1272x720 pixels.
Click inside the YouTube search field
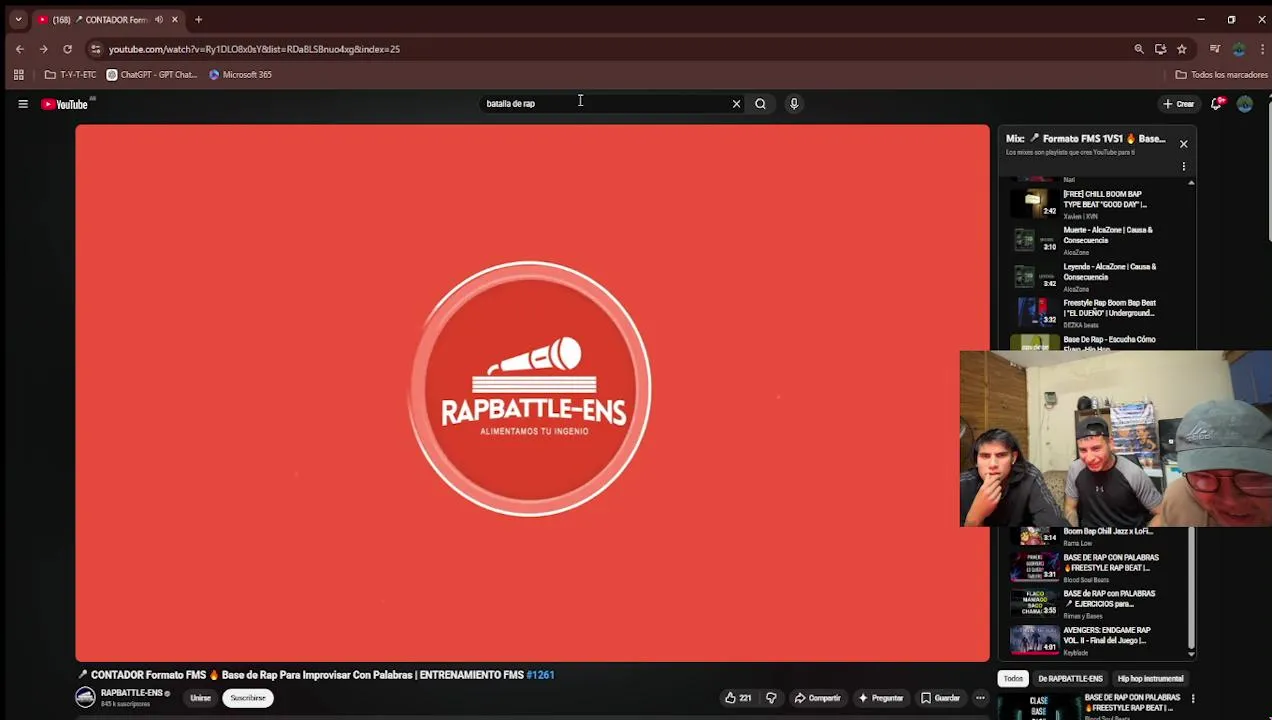[x=605, y=104]
